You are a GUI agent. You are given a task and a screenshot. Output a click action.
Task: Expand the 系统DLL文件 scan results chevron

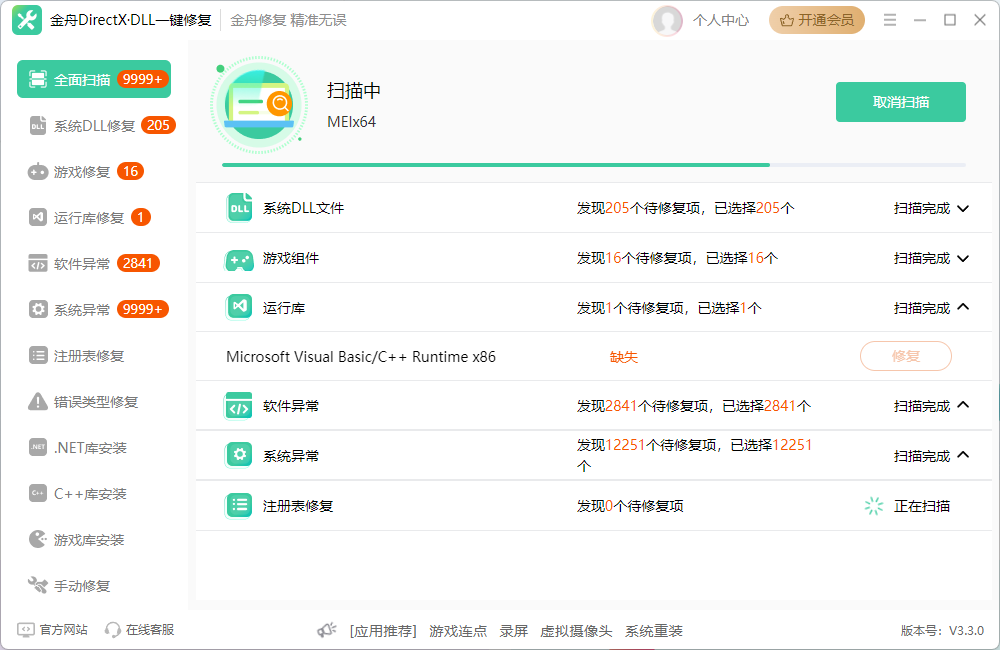tap(963, 208)
